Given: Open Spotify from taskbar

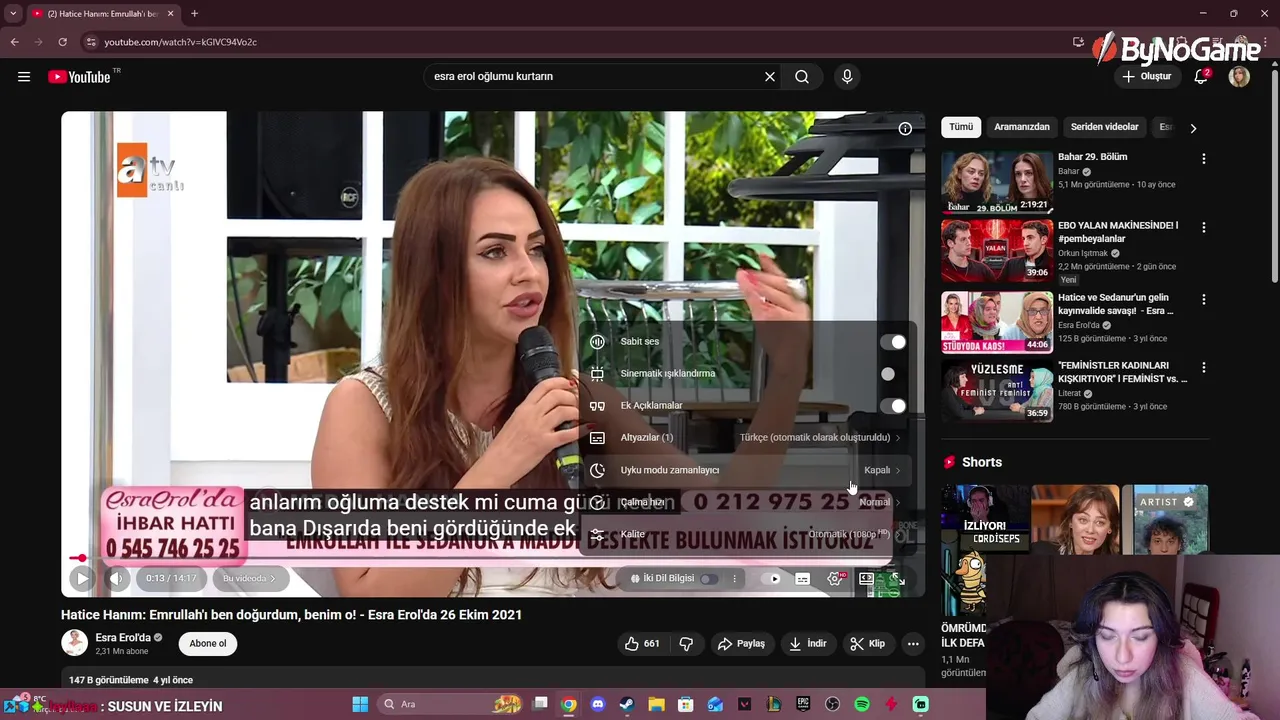Looking at the screenshot, I should coord(862,704).
